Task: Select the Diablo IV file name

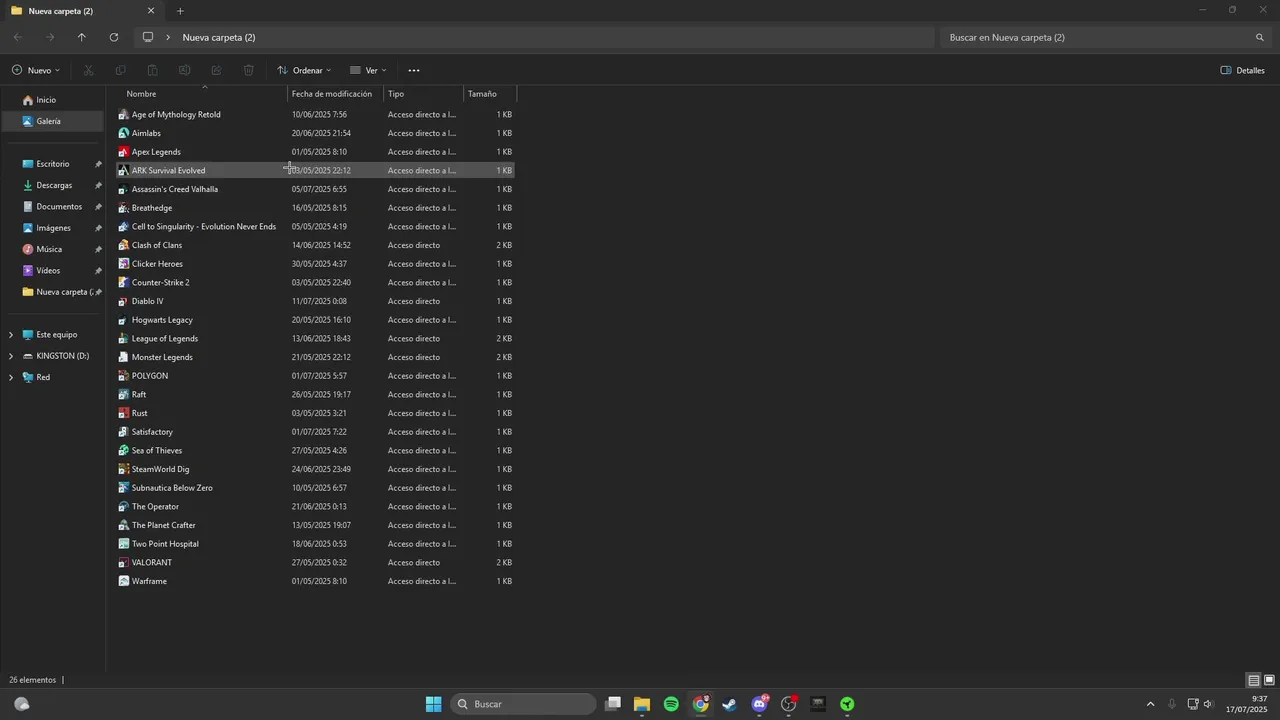Action: [x=147, y=301]
